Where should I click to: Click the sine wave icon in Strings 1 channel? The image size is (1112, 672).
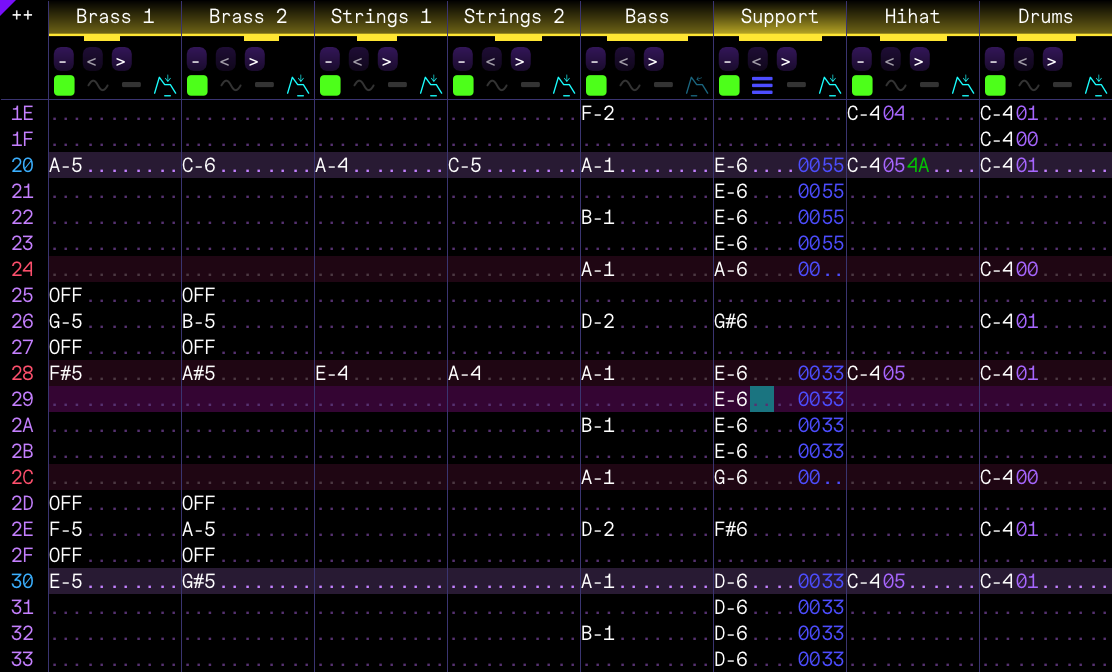(363, 86)
